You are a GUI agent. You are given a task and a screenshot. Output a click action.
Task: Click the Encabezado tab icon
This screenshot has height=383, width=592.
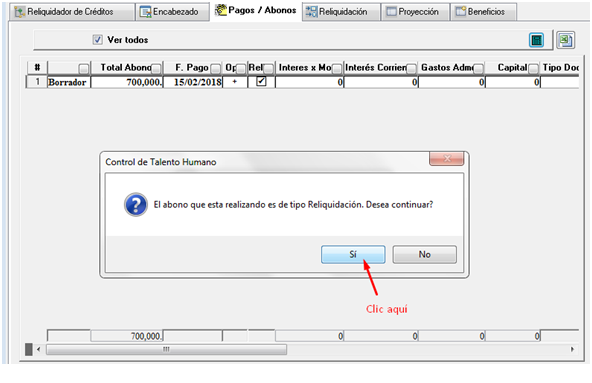pyautogui.click(x=145, y=12)
